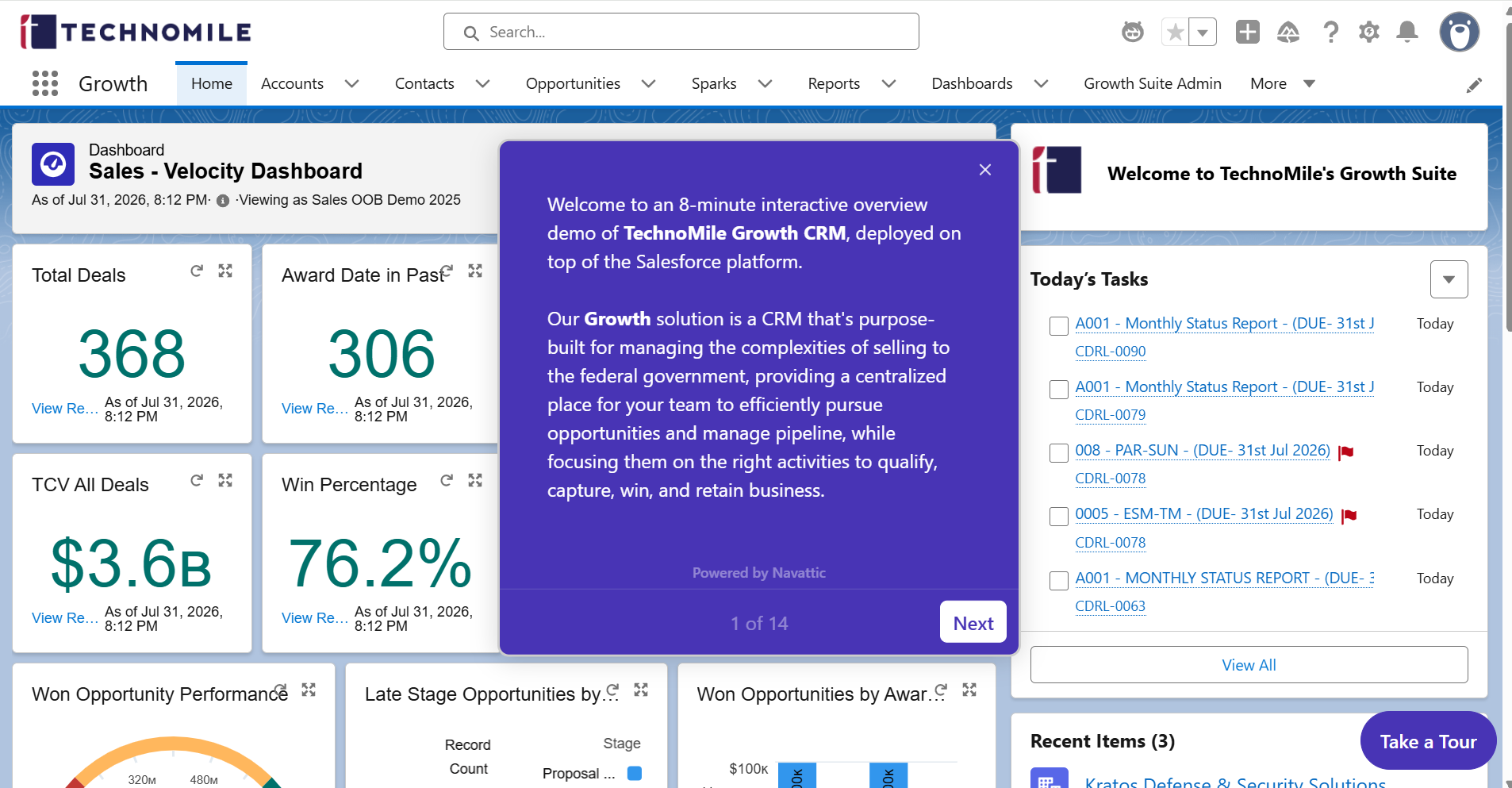Open the Global Actions plus icon
Viewport: 1512px width, 788px height.
[x=1248, y=32]
